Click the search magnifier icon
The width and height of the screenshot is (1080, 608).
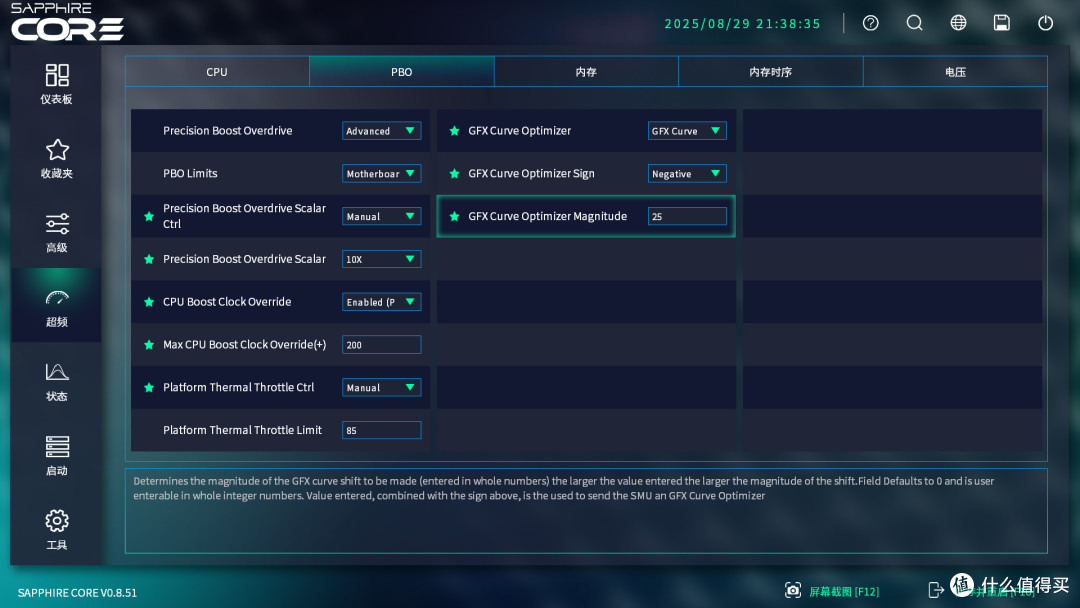coord(914,23)
